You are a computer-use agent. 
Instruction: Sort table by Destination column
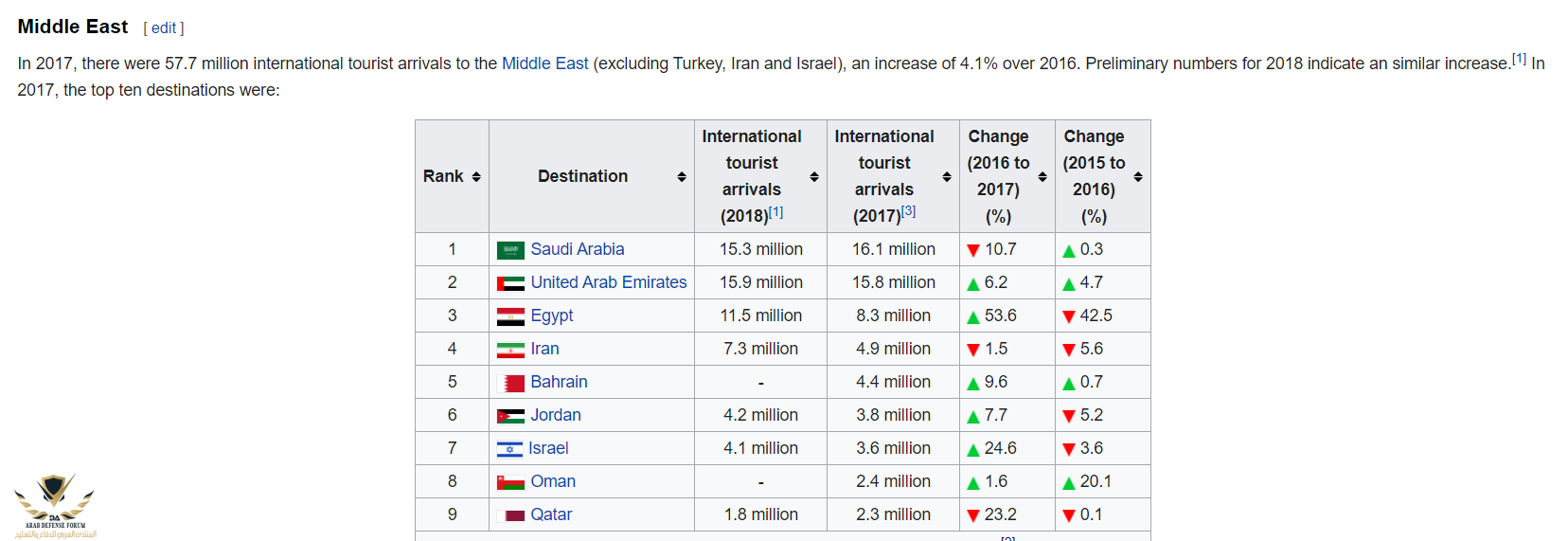[x=682, y=177]
